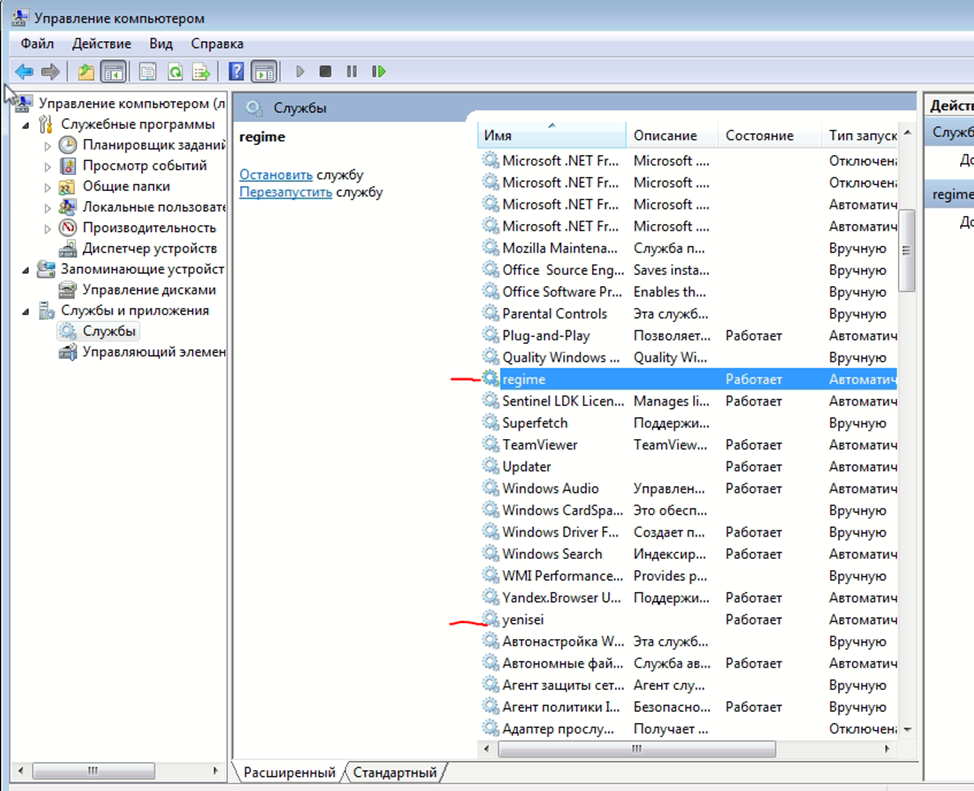Image resolution: width=974 pixels, height=791 pixels.
Task: Click the Forward arrow toolbar icon
Action: click(x=50, y=71)
